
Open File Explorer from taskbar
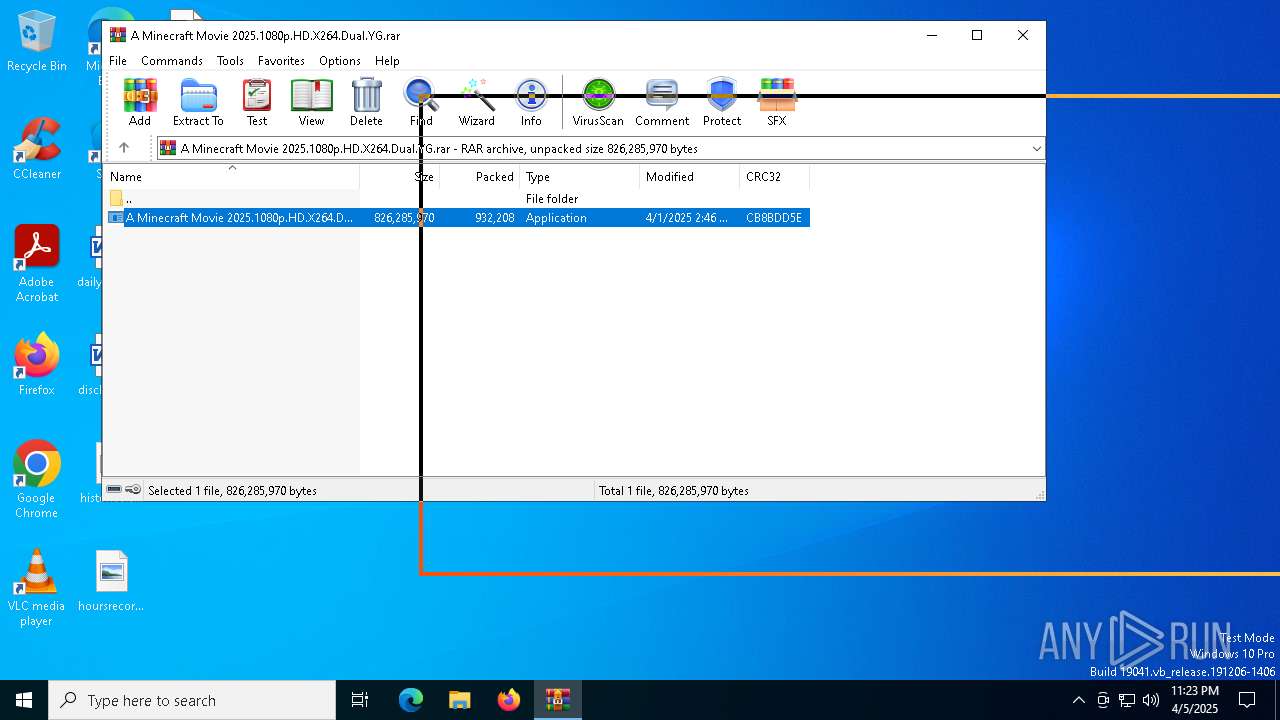coord(459,700)
